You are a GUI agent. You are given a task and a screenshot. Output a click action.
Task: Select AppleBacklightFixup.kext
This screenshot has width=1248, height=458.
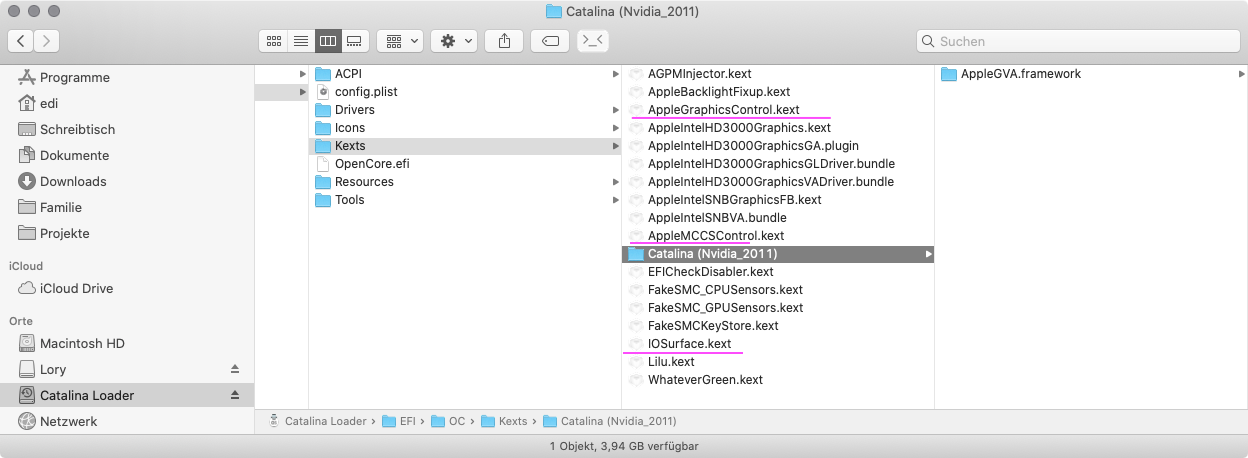719,92
